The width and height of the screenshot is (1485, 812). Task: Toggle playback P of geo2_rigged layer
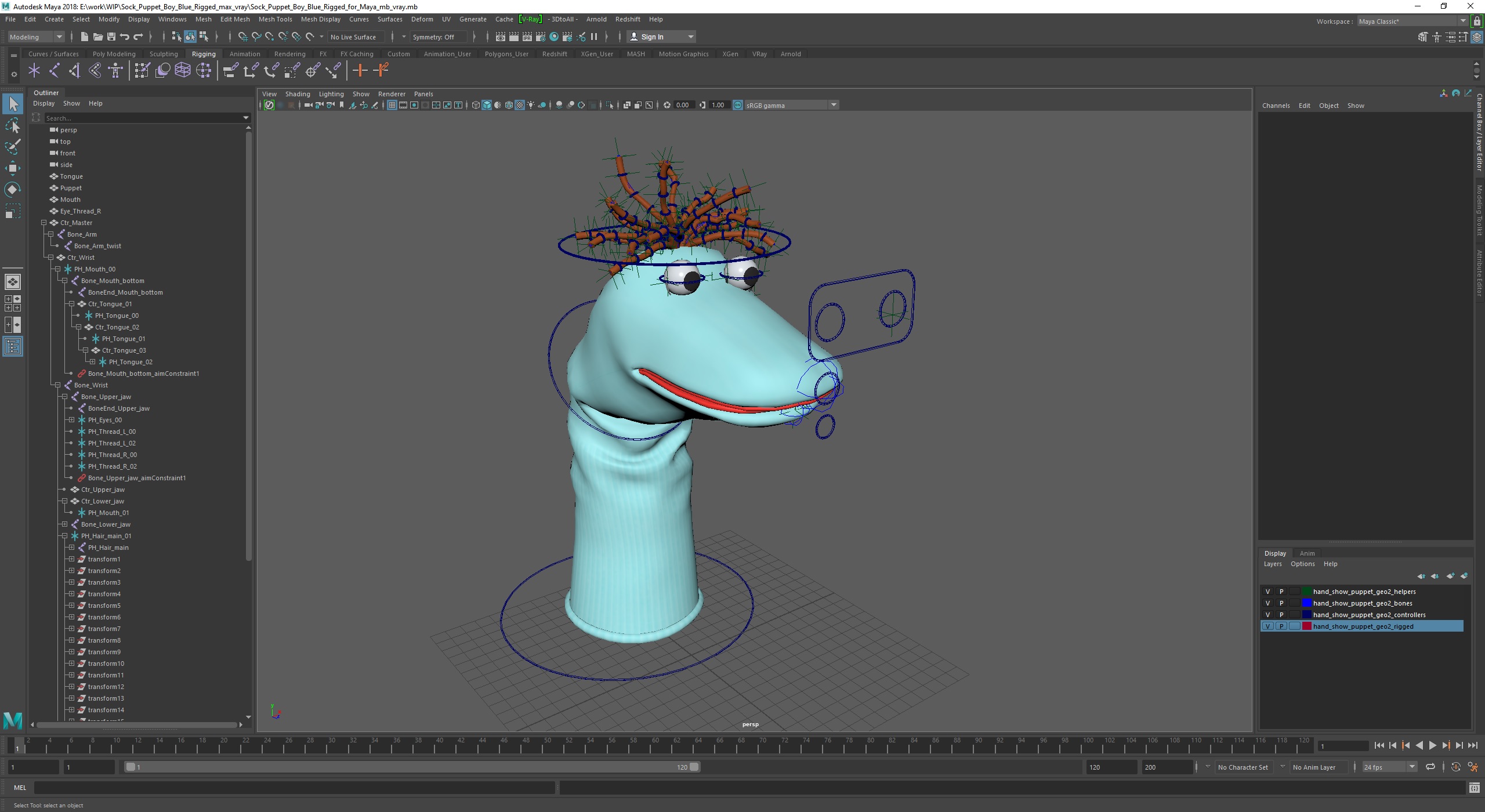(1281, 626)
